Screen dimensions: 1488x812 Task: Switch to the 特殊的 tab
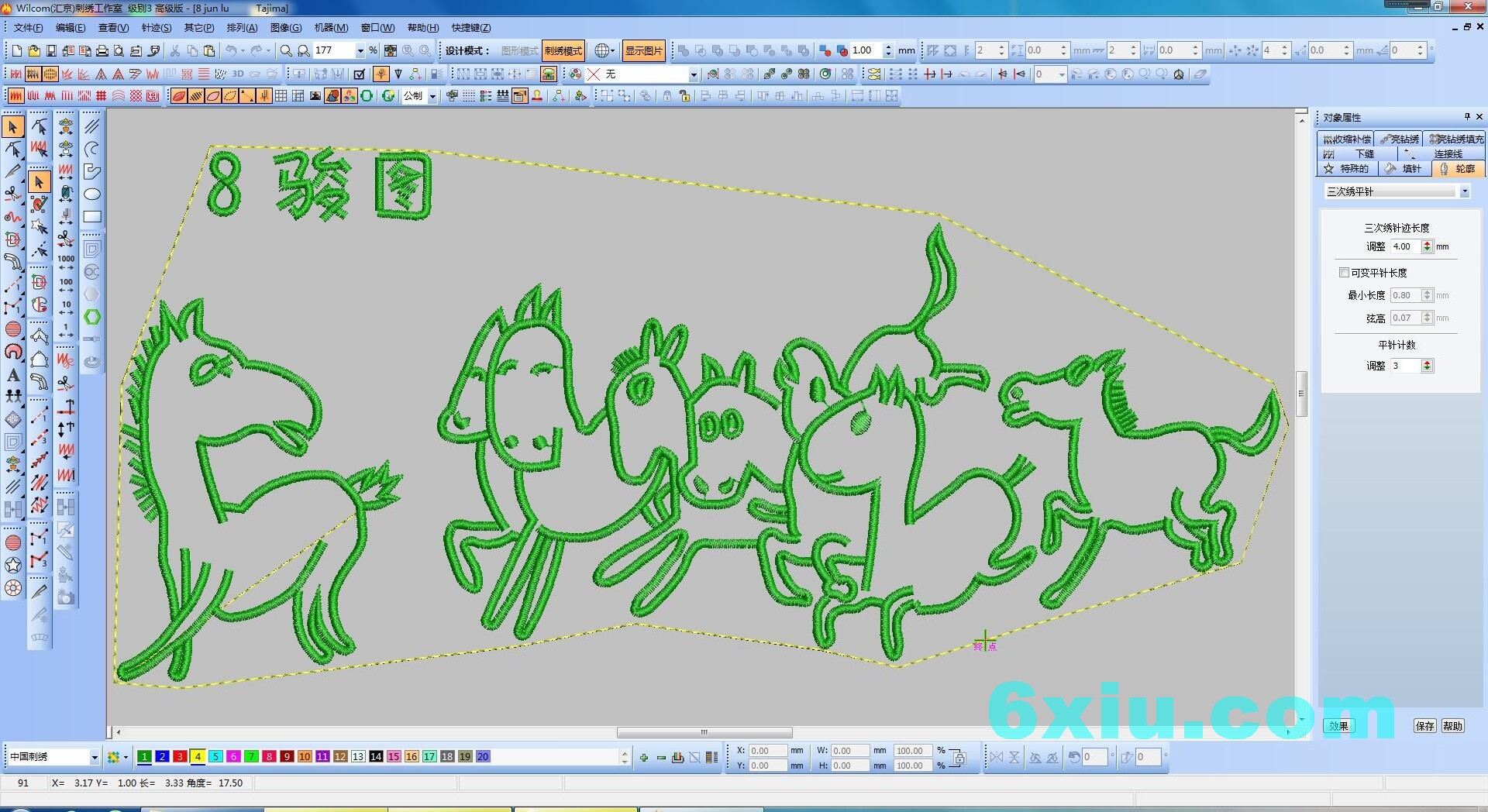coord(1348,168)
